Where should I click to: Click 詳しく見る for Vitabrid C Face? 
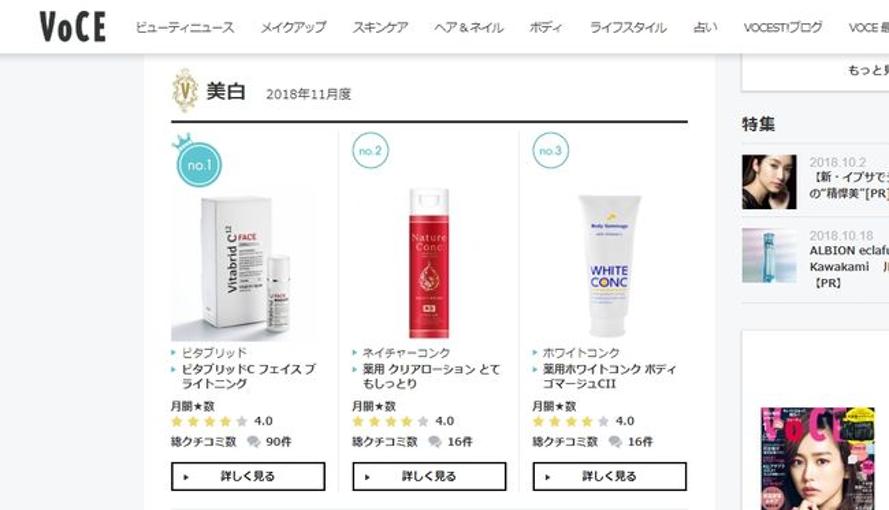coord(248,477)
